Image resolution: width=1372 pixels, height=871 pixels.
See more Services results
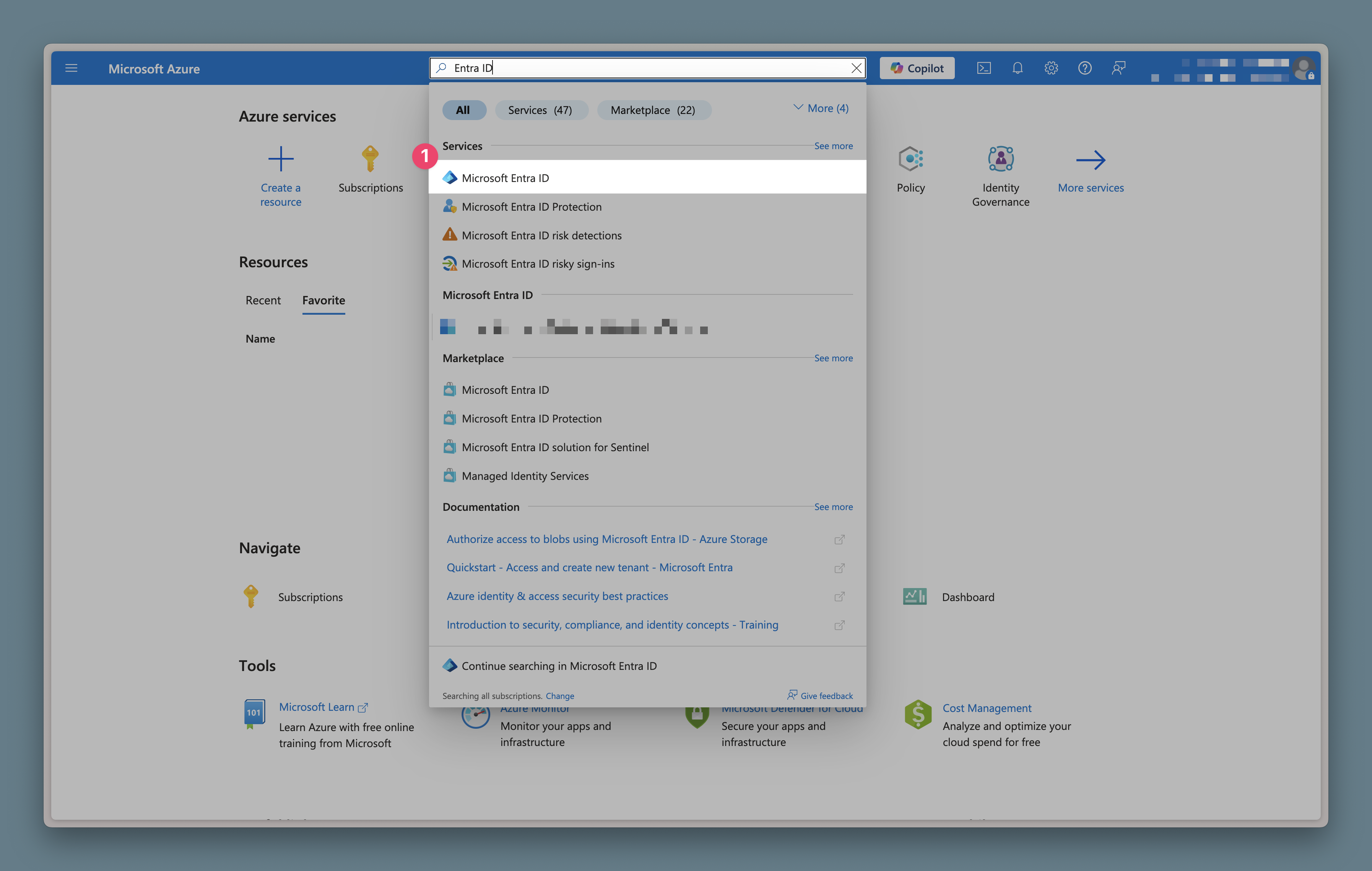(833, 146)
